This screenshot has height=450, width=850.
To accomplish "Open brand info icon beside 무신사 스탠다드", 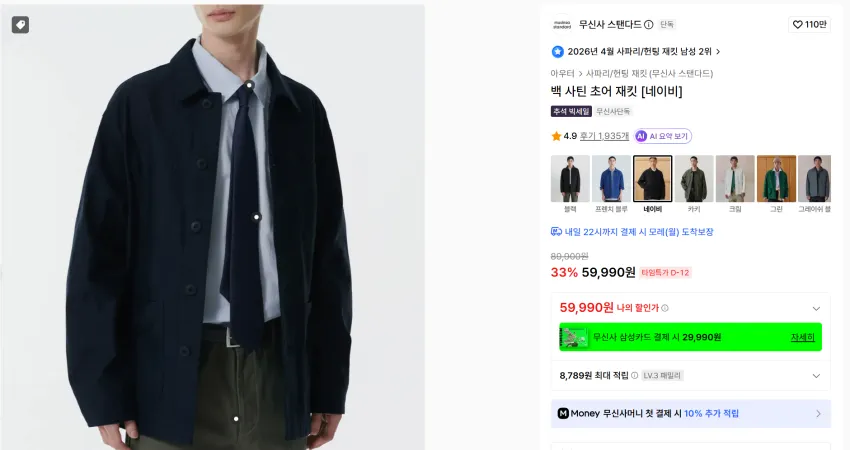I will pos(648,24).
